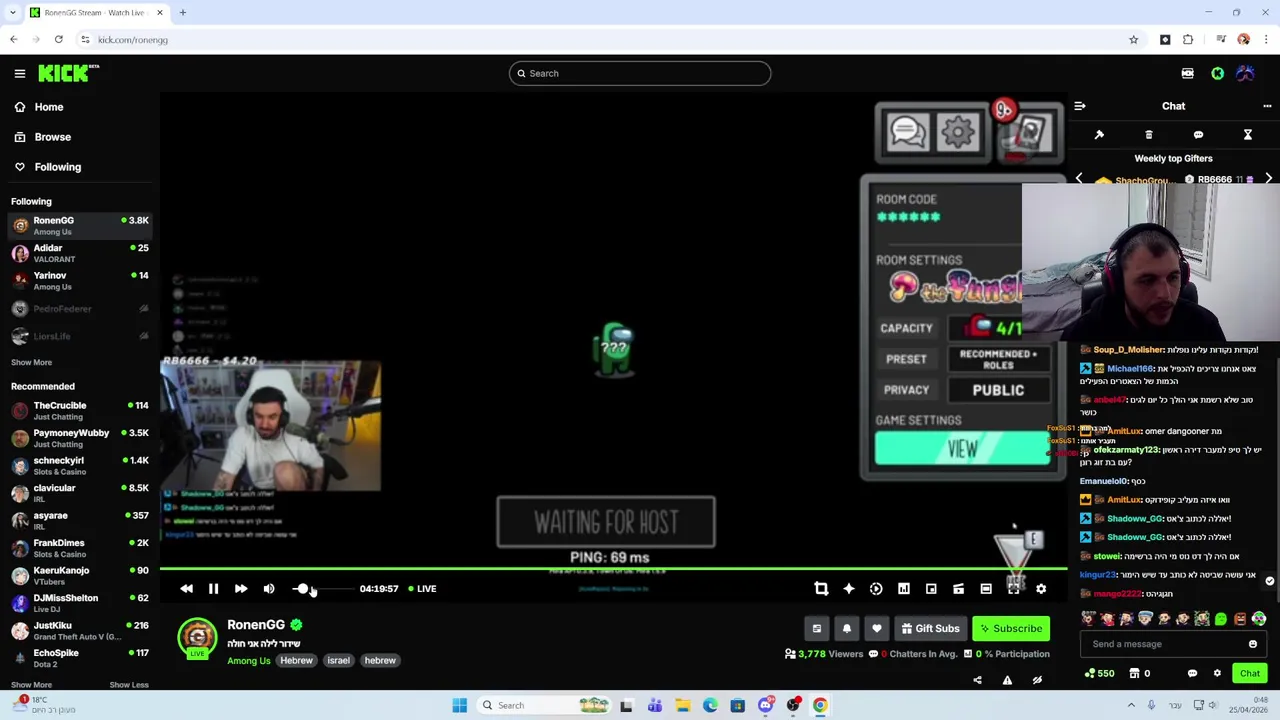The width and height of the screenshot is (1280, 720).
Task: Click the capitalized Hebrew tag
Action: pos(296,661)
